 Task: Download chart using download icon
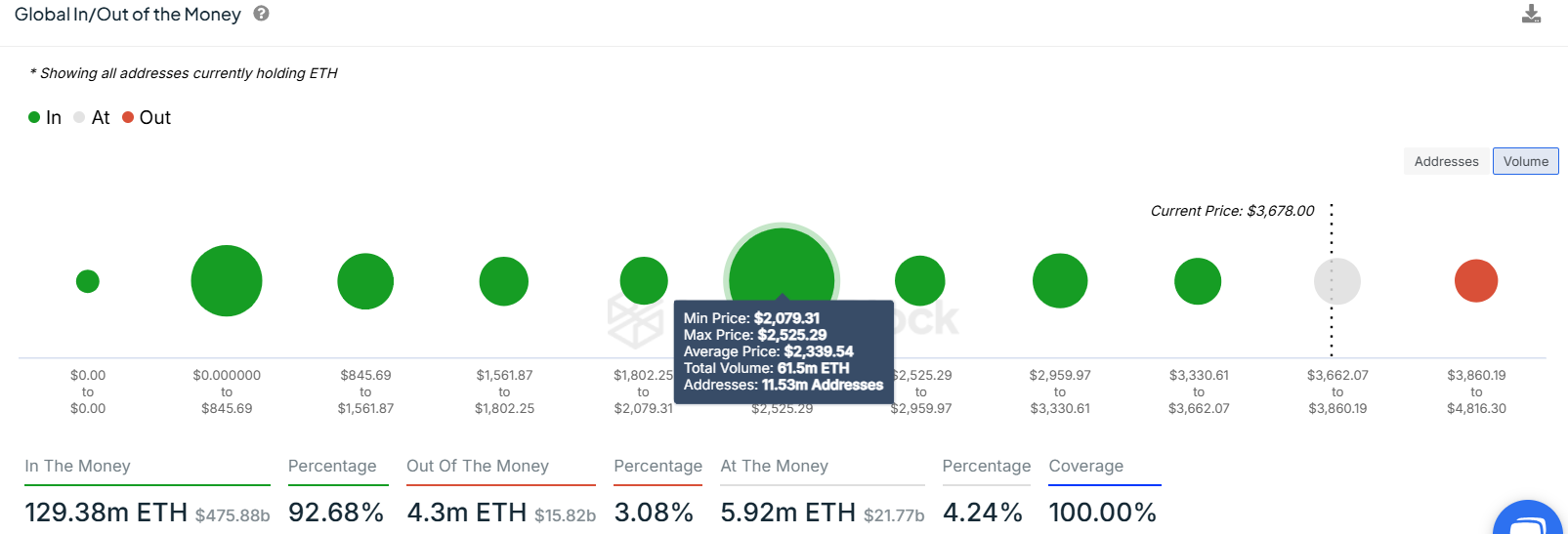tap(1531, 14)
